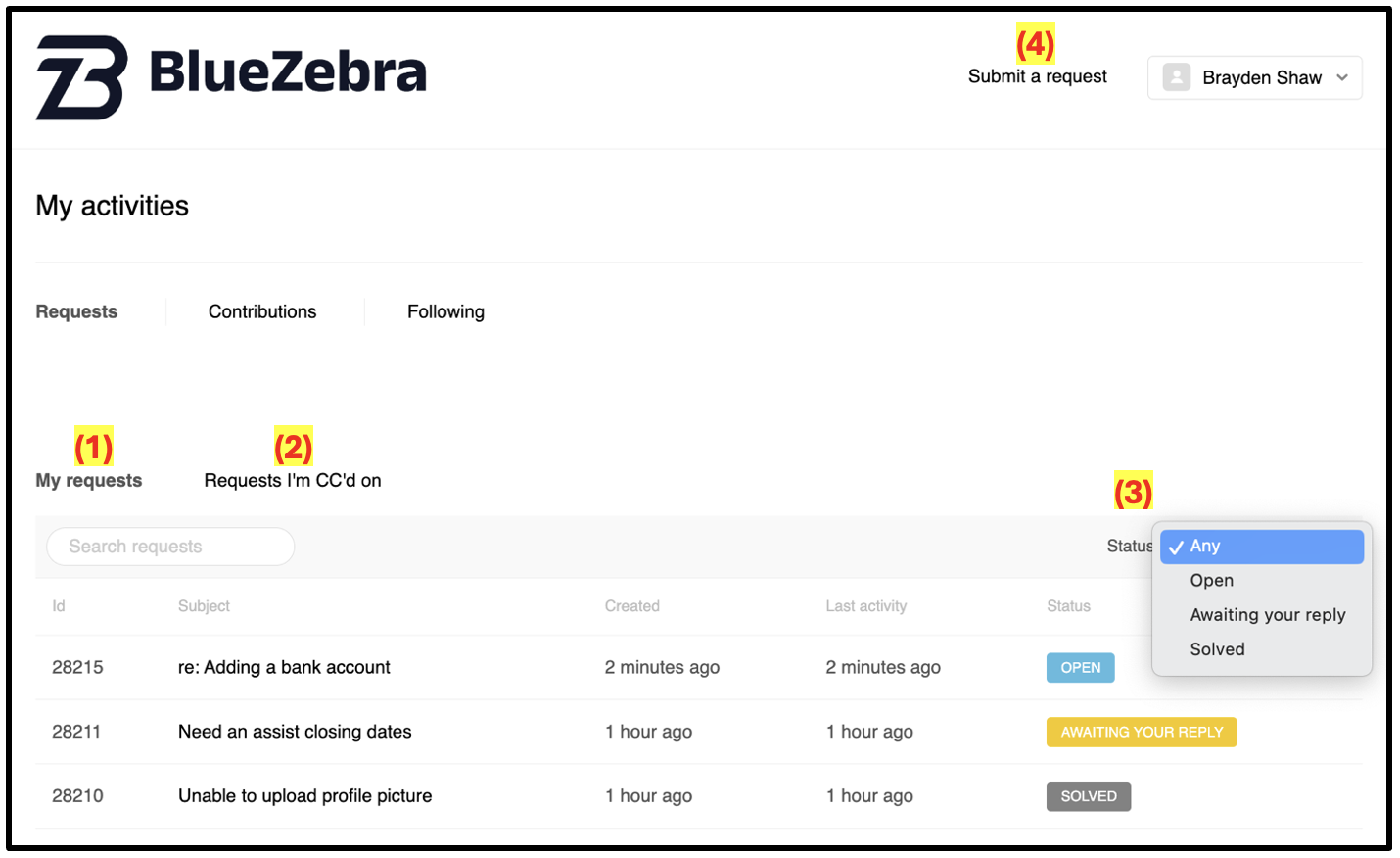Expand the Brayden Shaw profile chevron
Viewport: 1400px width, 858px height.
1342,77
